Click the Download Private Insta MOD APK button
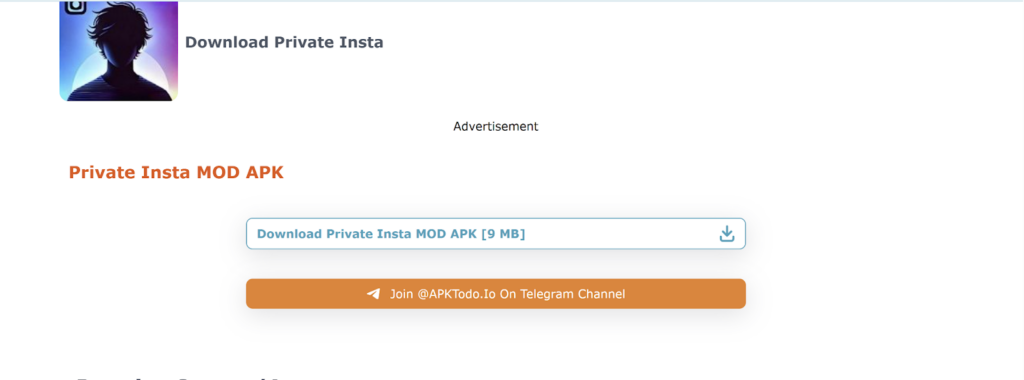 tap(496, 234)
